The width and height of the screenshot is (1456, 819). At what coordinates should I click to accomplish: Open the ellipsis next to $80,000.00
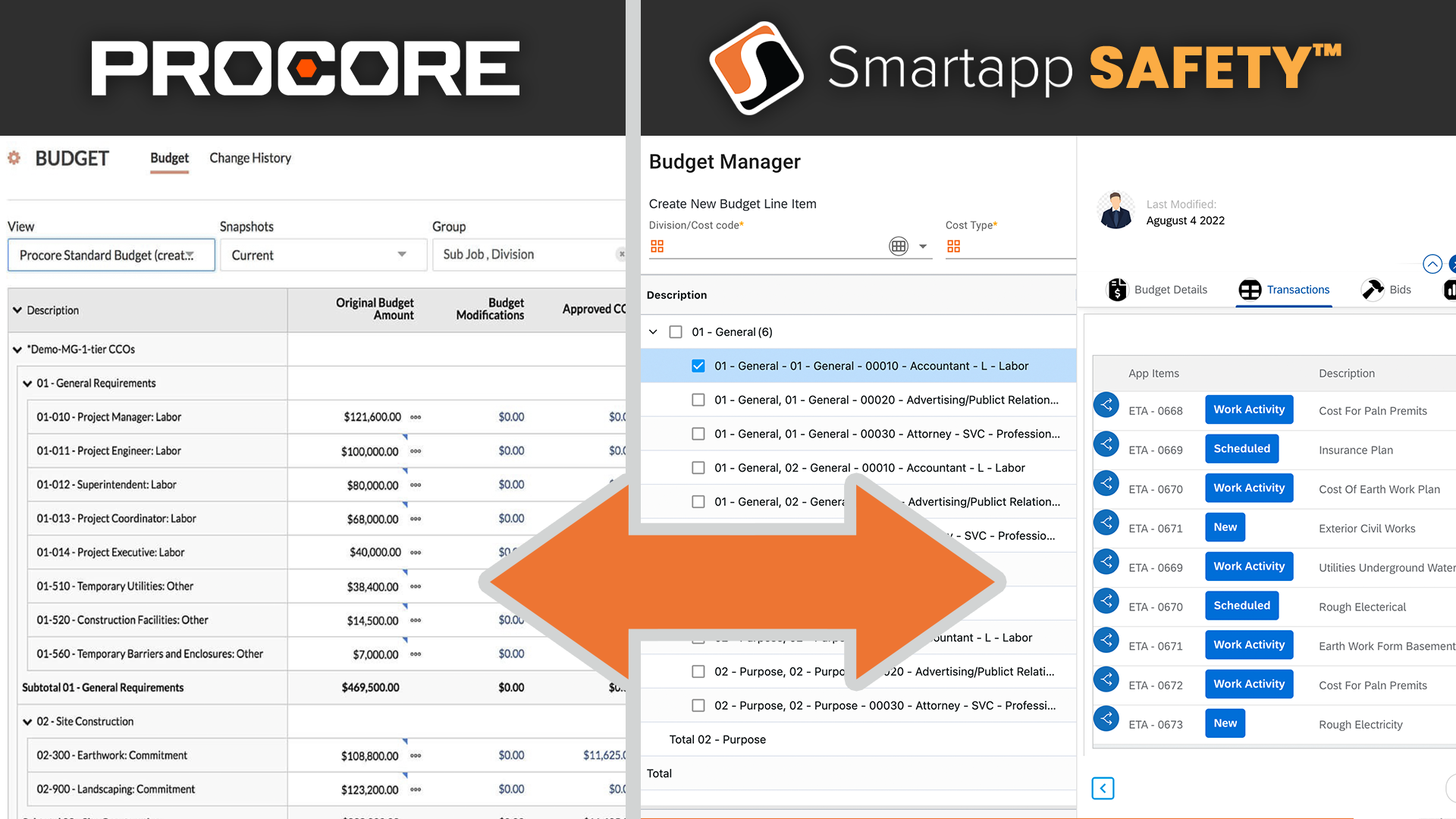[x=416, y=485]
